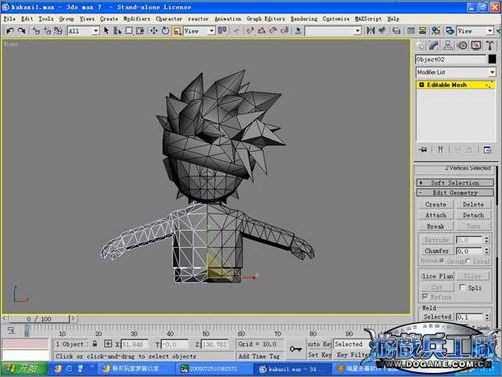Open the Create command panel tab
The image size is (502, 377).
(x=421, y=45)
